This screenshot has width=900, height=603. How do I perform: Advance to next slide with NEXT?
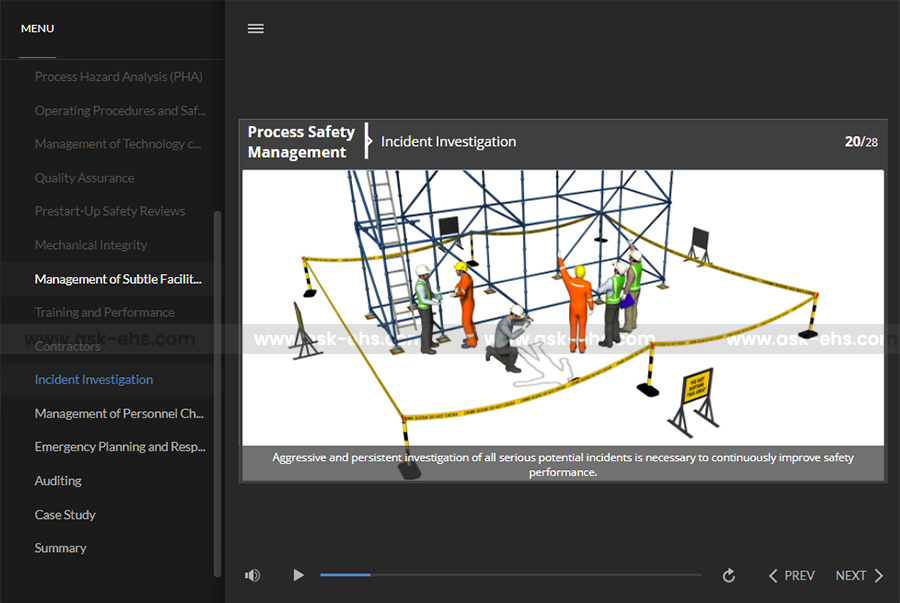(860, 575)
